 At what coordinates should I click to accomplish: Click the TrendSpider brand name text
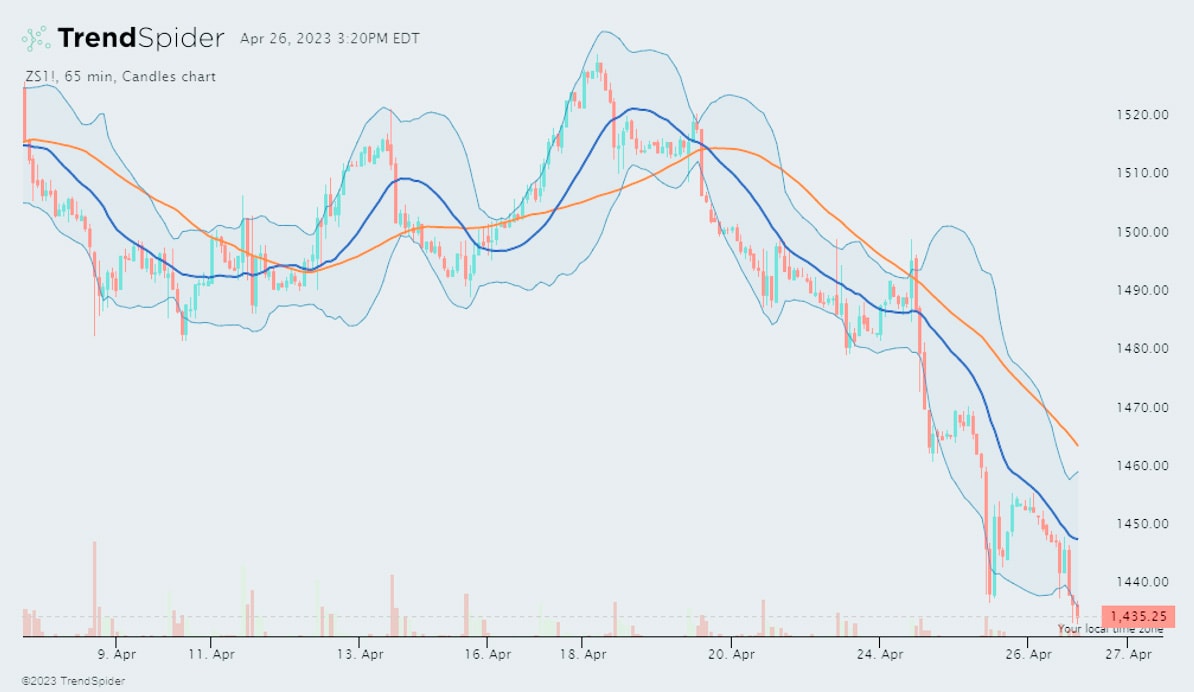pyautogui.click(x=140, y=38)
